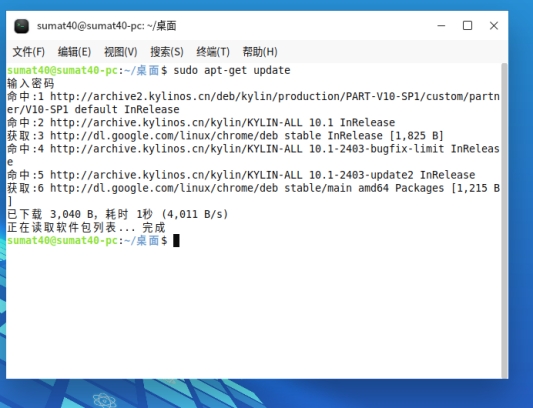Maximize the terminal window
Screen dimensions: 533x408
(x=467, y=26)
